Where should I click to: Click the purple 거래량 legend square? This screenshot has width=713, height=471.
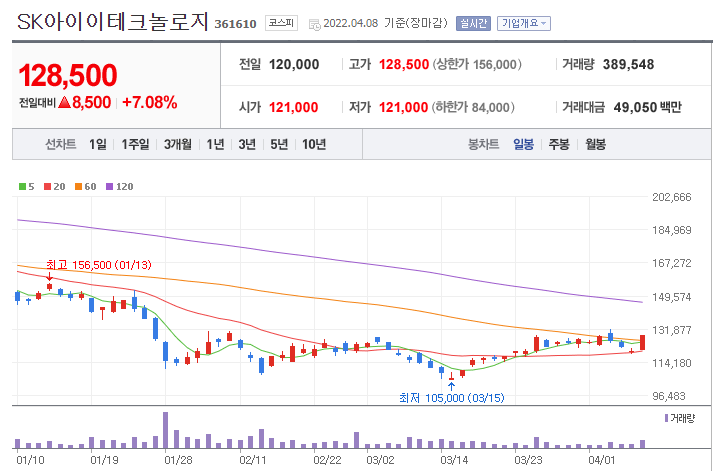666,418
